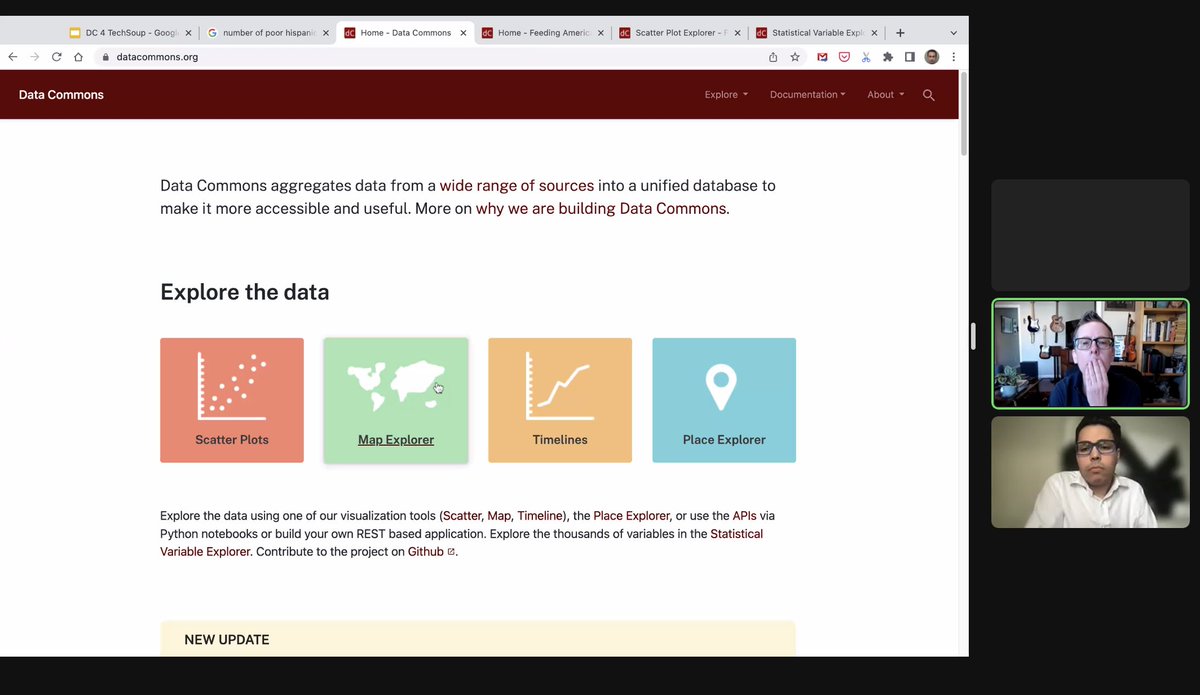This screenshot has height=695, width=1200.
Task: Follow the Map link in the paragraph
Action: 499,516
